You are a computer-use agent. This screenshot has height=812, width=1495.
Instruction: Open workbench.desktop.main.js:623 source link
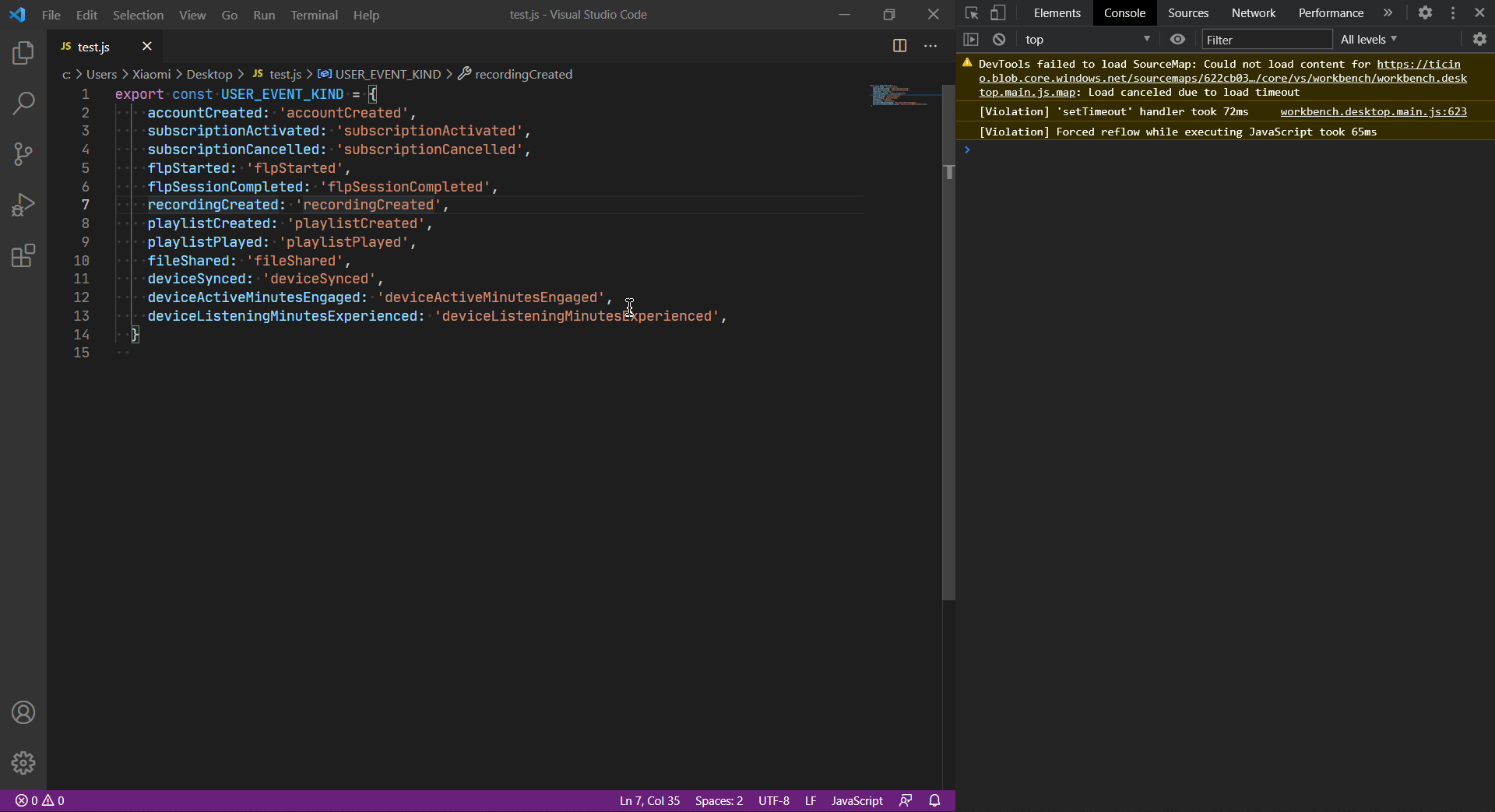1374,111
